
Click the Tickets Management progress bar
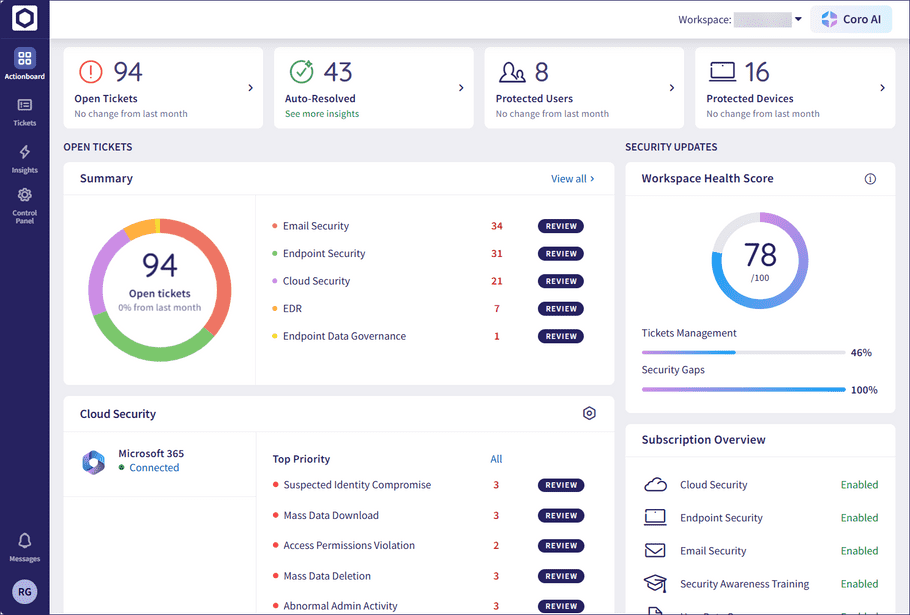(x=743, y=352)
